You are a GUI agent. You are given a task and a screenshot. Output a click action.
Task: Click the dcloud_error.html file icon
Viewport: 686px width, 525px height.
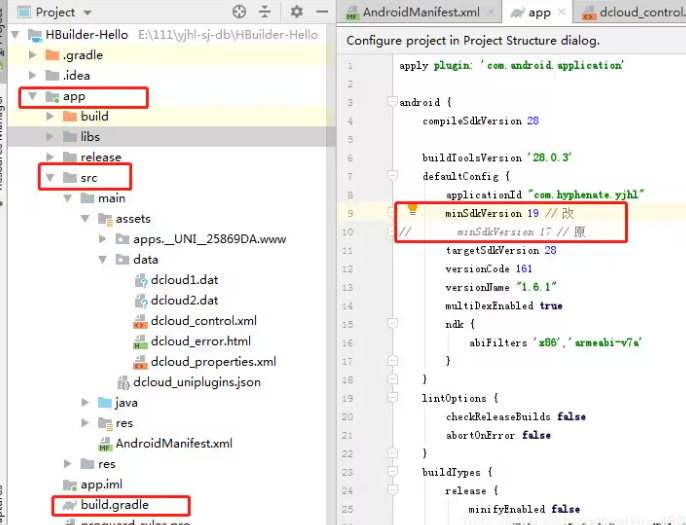point(140,342)
